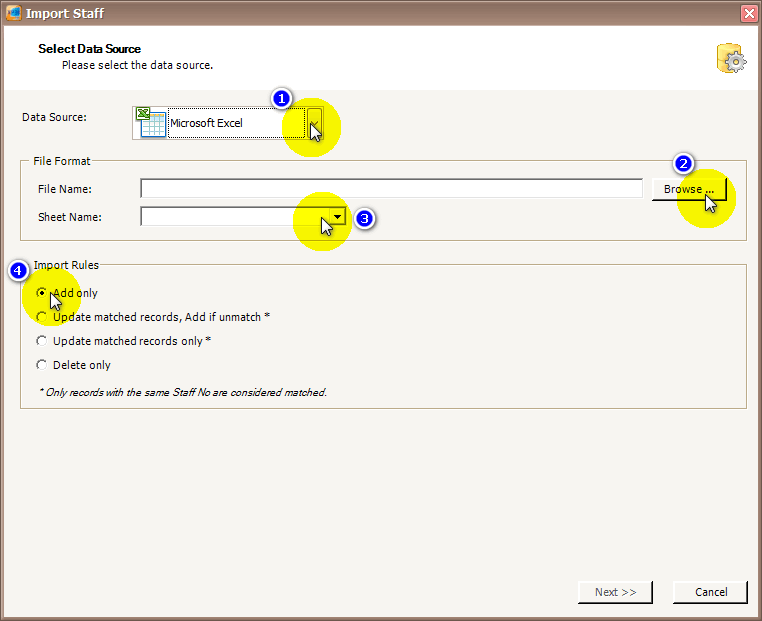The width and height of the screenshot is (762, 621).
Task: Click the blue number 1 callout badge
Action: tap(282, 98)
